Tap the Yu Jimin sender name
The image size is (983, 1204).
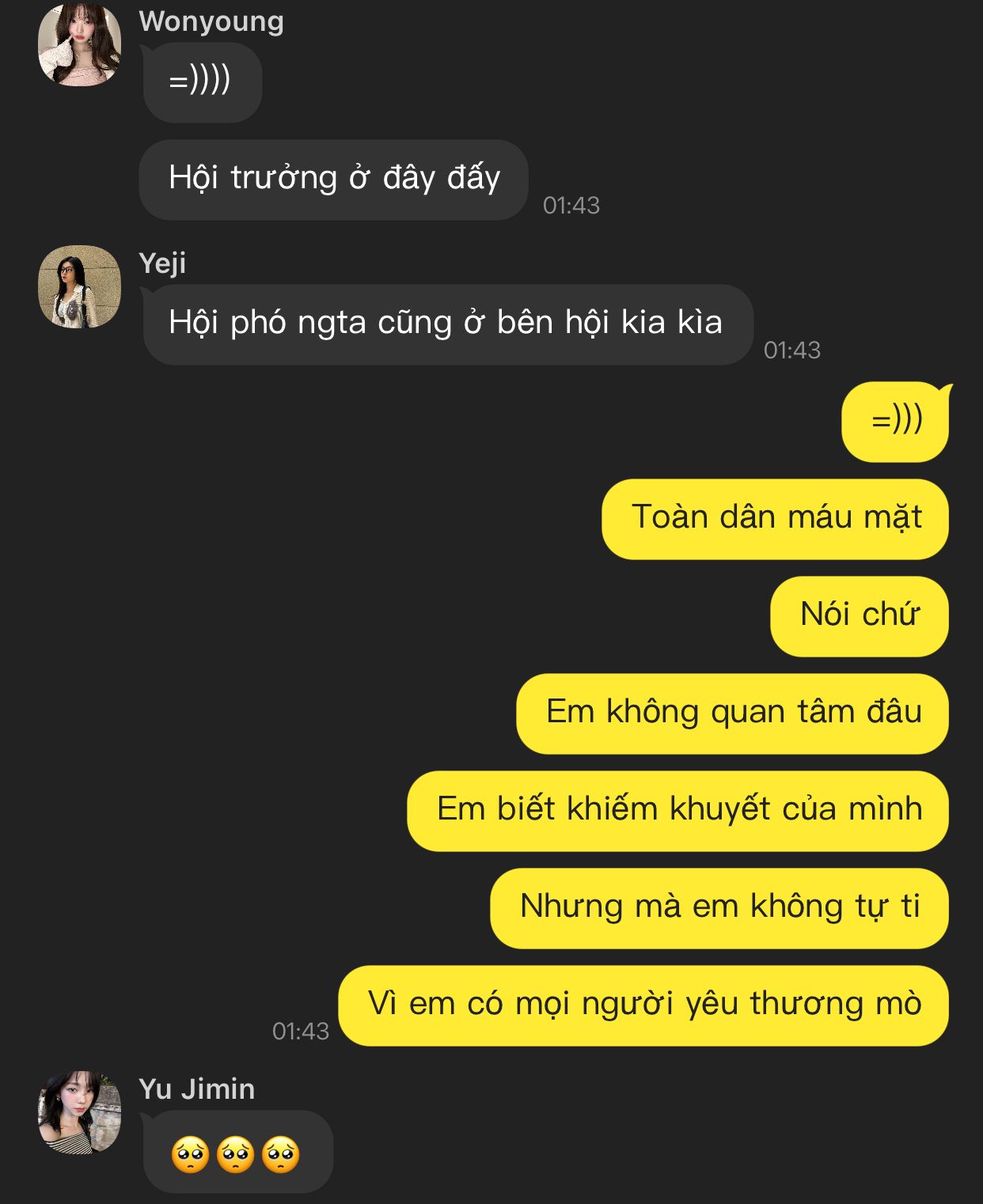click(196, 1089)
